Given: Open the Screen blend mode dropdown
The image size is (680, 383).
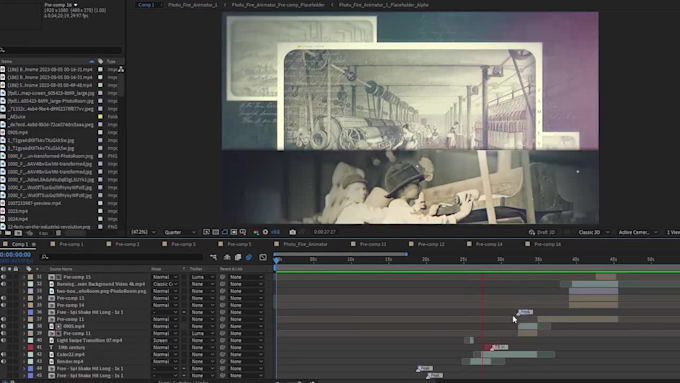Looking at the screenshot, I should [x=165, y=340].
